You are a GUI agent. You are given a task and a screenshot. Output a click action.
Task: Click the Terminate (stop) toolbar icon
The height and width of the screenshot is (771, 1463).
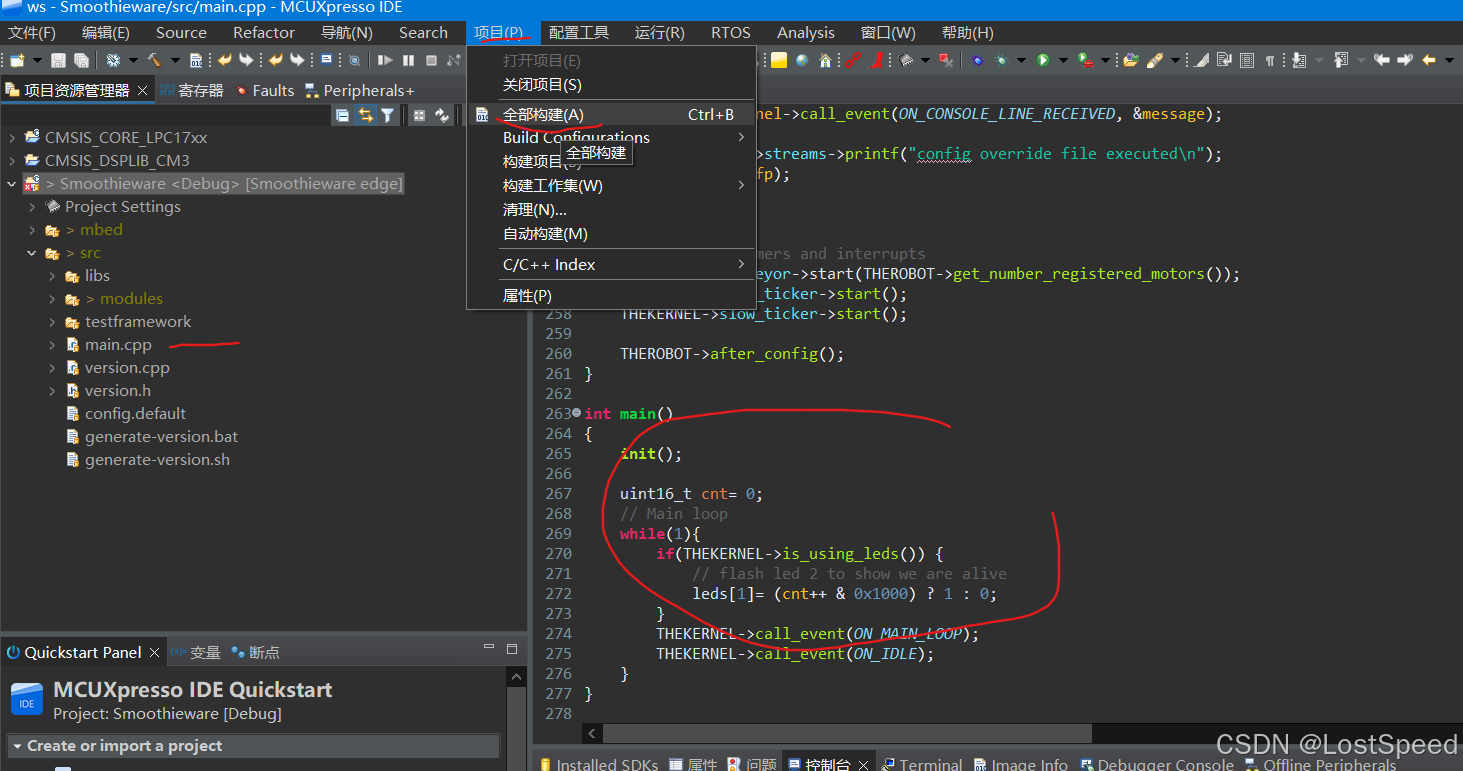click(431, 61)
